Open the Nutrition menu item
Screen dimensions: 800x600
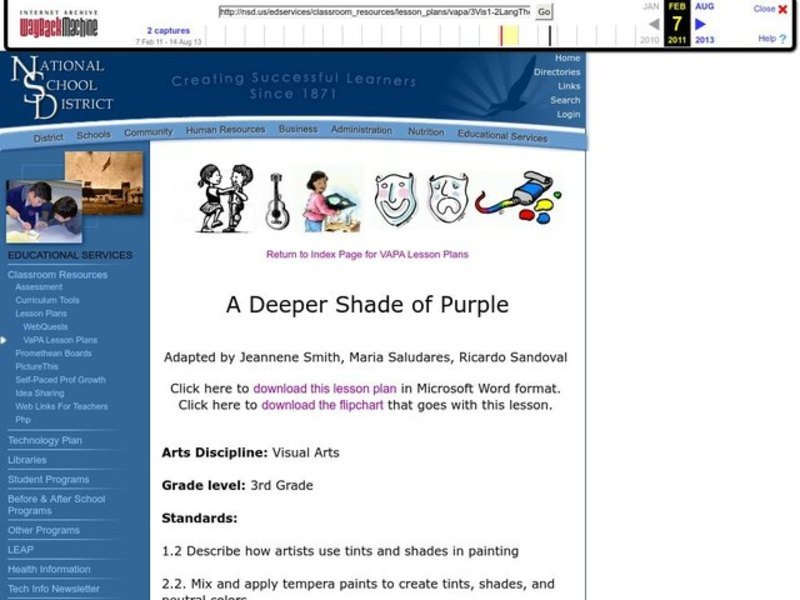click(x=425, y=133)
